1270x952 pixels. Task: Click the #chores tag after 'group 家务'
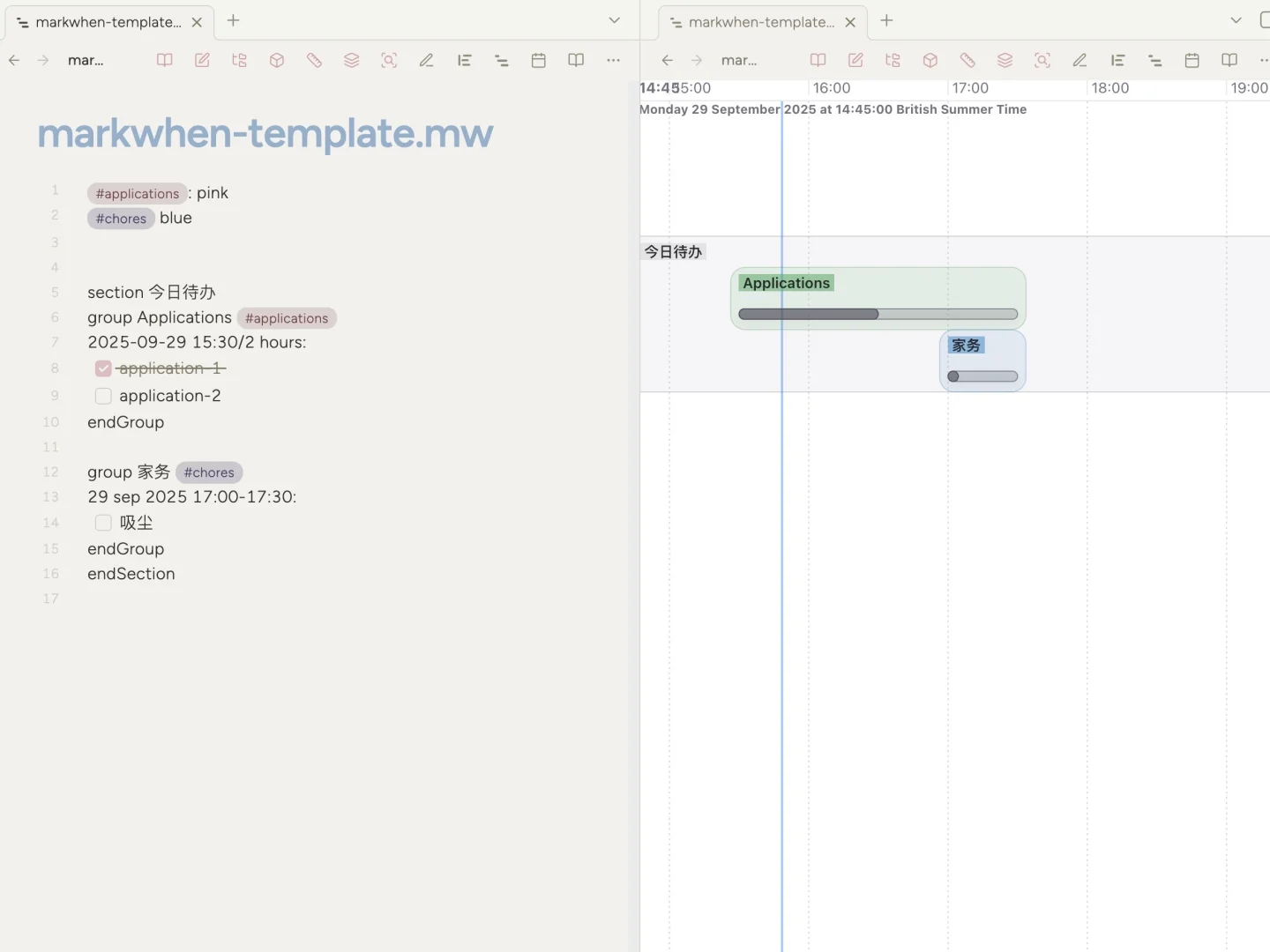coord(209,472)
